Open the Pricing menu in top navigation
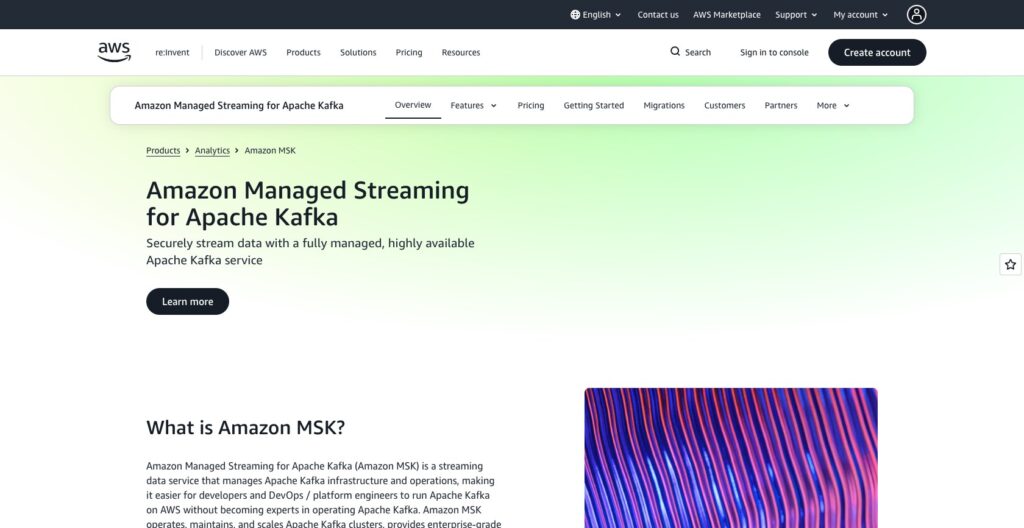1024x528 pixels. (x=409, y=52)
